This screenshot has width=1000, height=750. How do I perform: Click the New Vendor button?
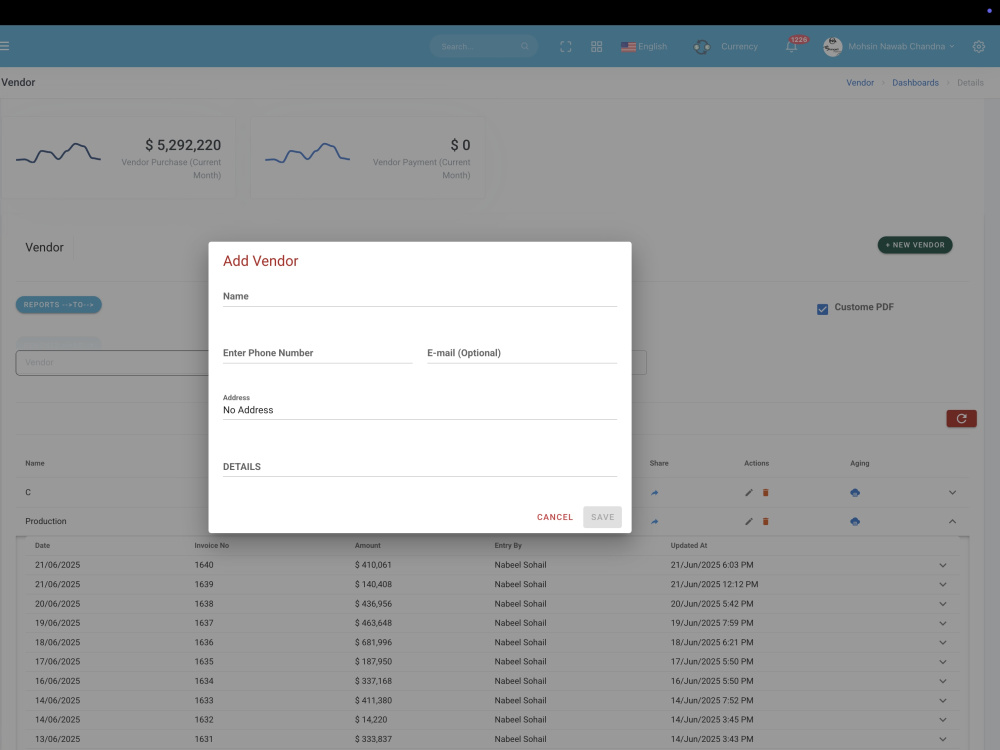point(915,245)
